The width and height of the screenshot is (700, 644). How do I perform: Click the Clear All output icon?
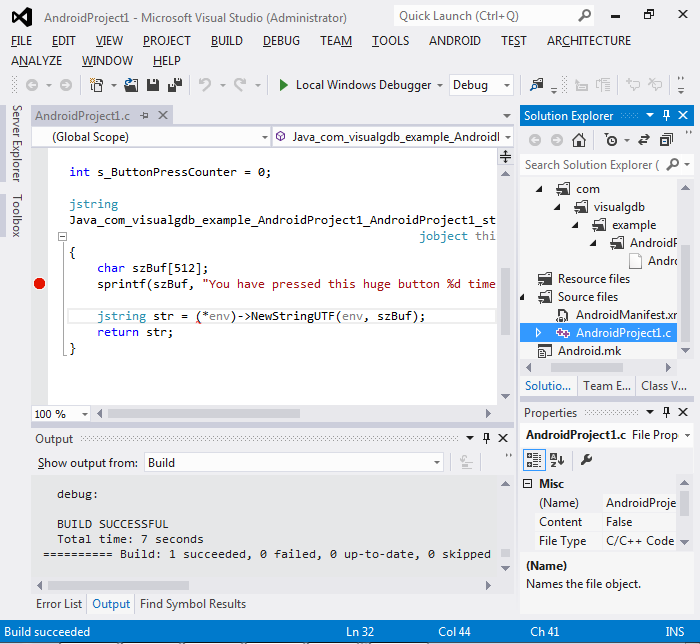point(466,462)
